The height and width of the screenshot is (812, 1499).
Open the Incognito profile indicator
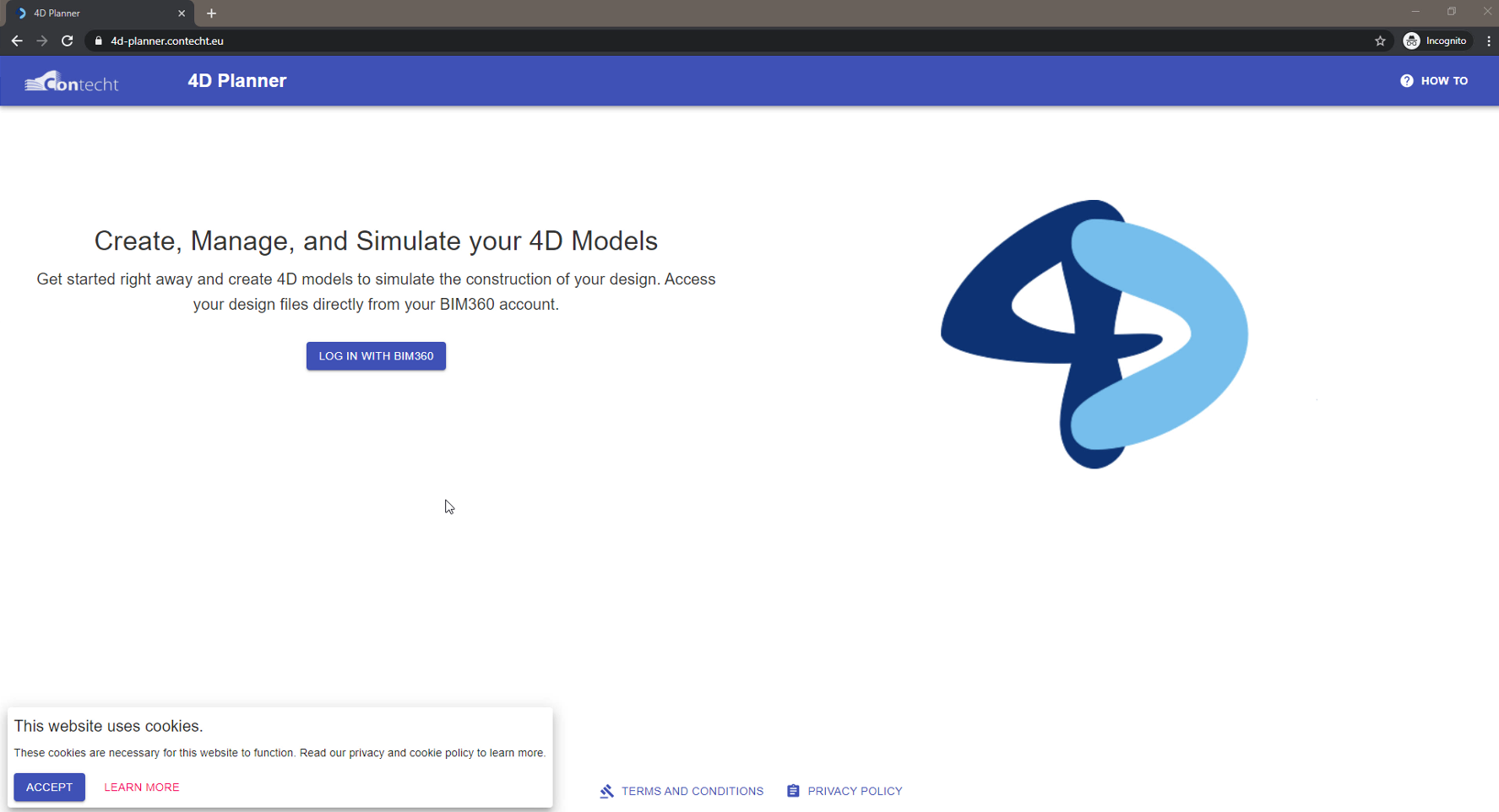pyautogui.click(x=1436, y=41)
